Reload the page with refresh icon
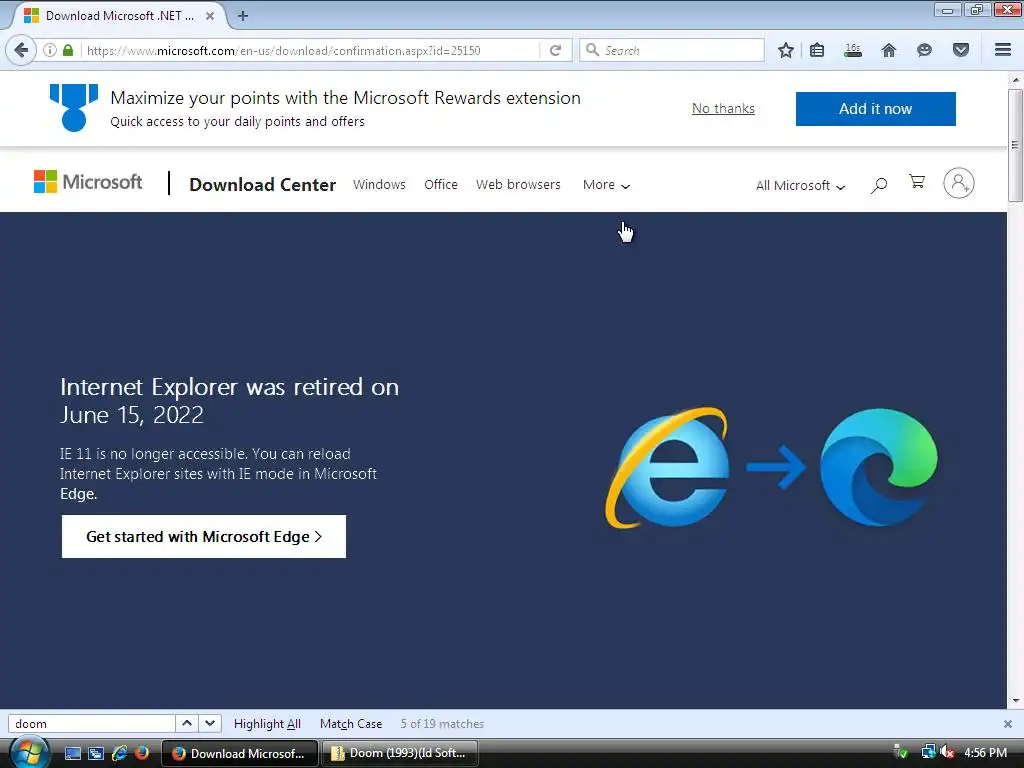The width and height of the screenshot is (1024, 768). tap(555, 50)
